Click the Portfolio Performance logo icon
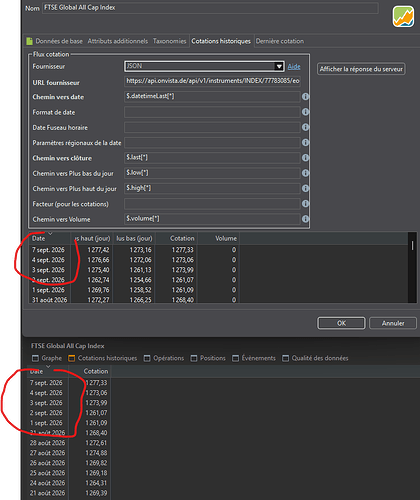The width and height of the screenshot is (420, 500). pos(403,16)
